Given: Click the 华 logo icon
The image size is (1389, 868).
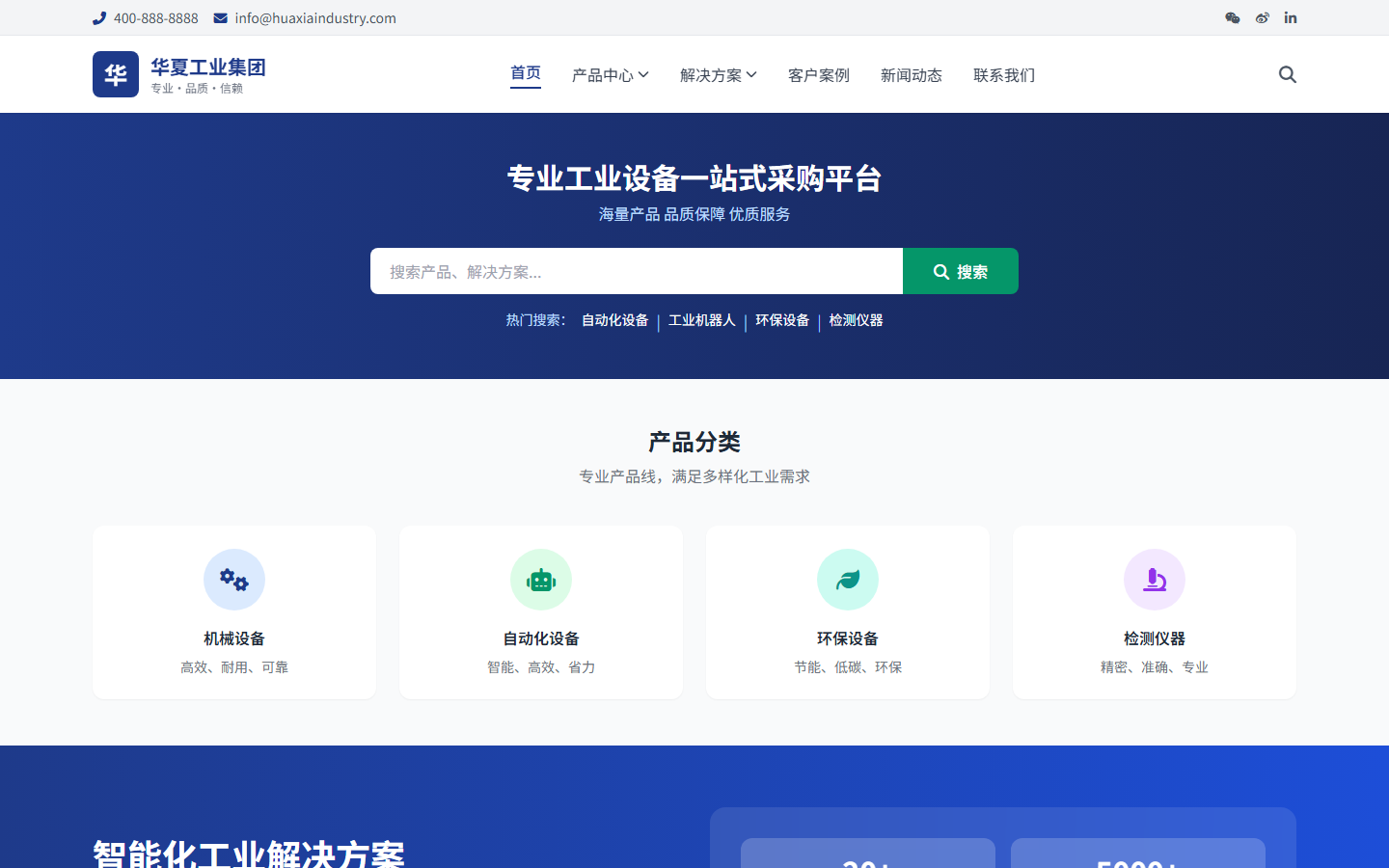Looking at the screenshot, I should click(116, 74).
